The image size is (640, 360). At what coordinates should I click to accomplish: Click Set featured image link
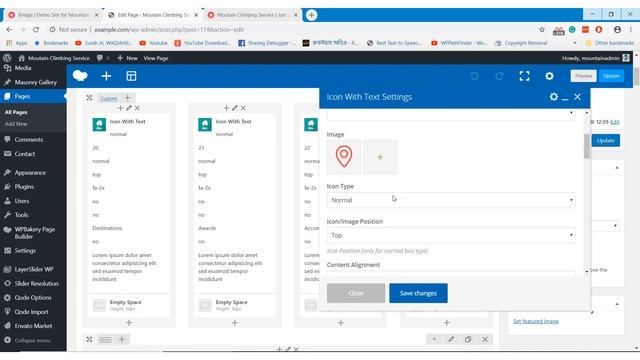coord(536,321)
